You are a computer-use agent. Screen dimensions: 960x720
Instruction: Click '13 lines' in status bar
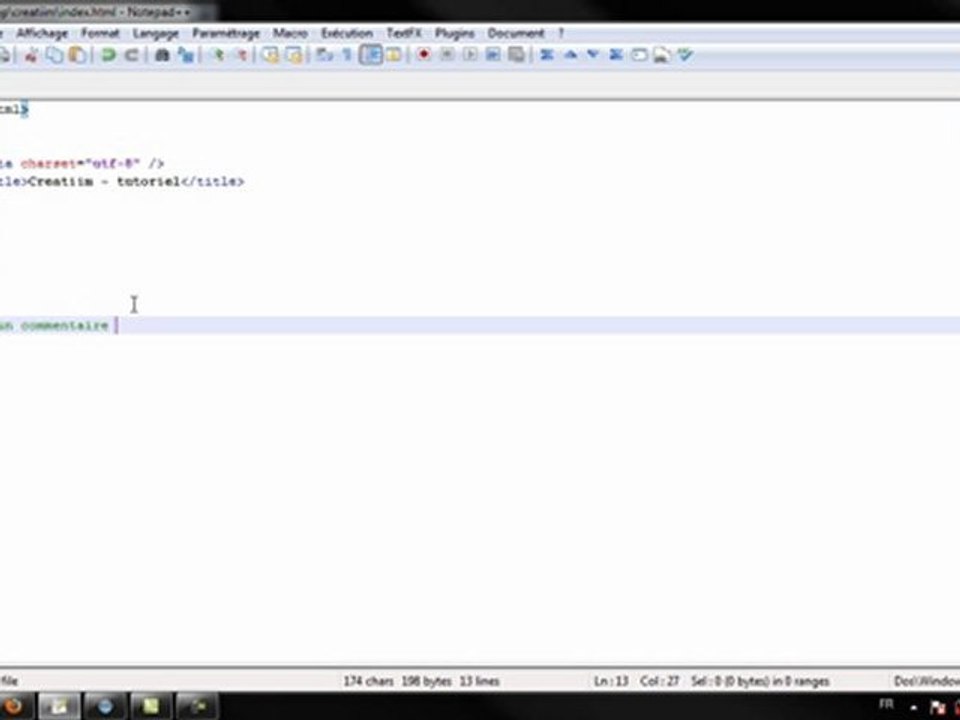[x=479, y=681]
